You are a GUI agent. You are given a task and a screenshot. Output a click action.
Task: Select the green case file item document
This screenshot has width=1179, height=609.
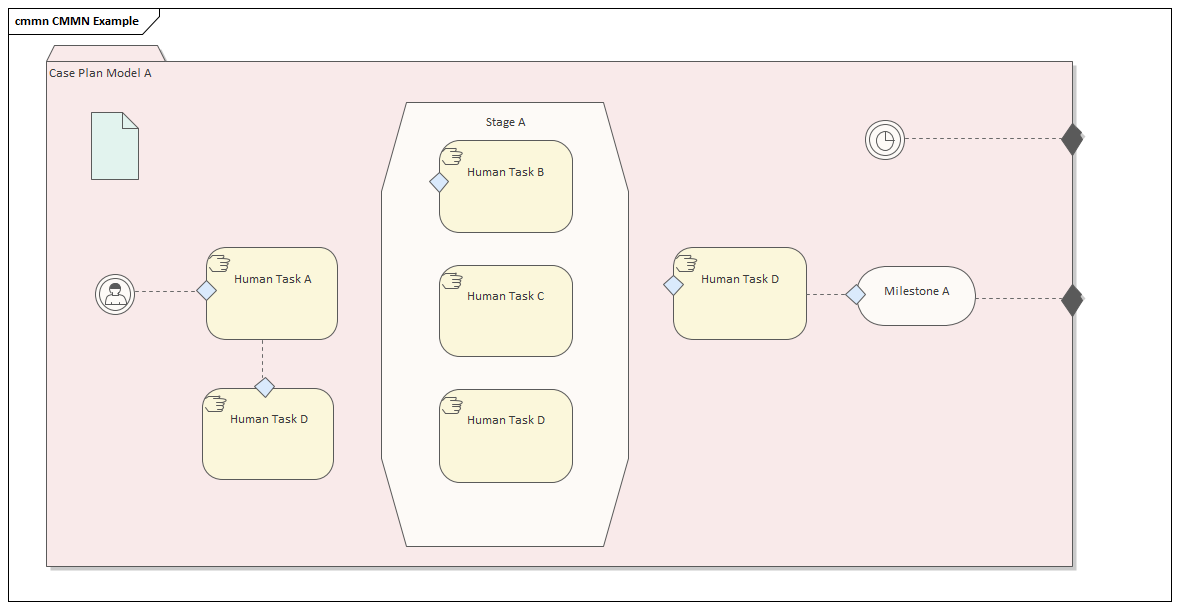[115, 146]
